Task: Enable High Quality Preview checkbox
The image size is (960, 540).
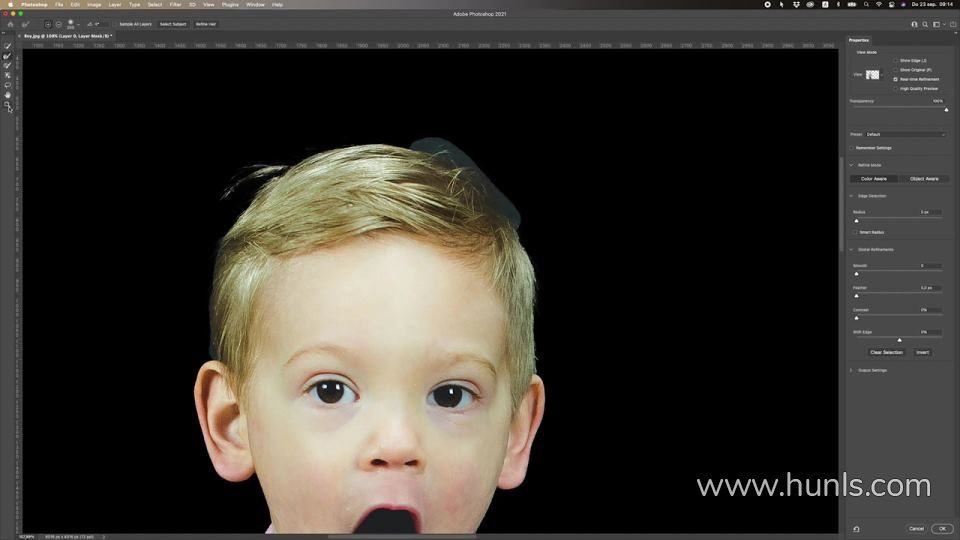Action: click(896, 89)
